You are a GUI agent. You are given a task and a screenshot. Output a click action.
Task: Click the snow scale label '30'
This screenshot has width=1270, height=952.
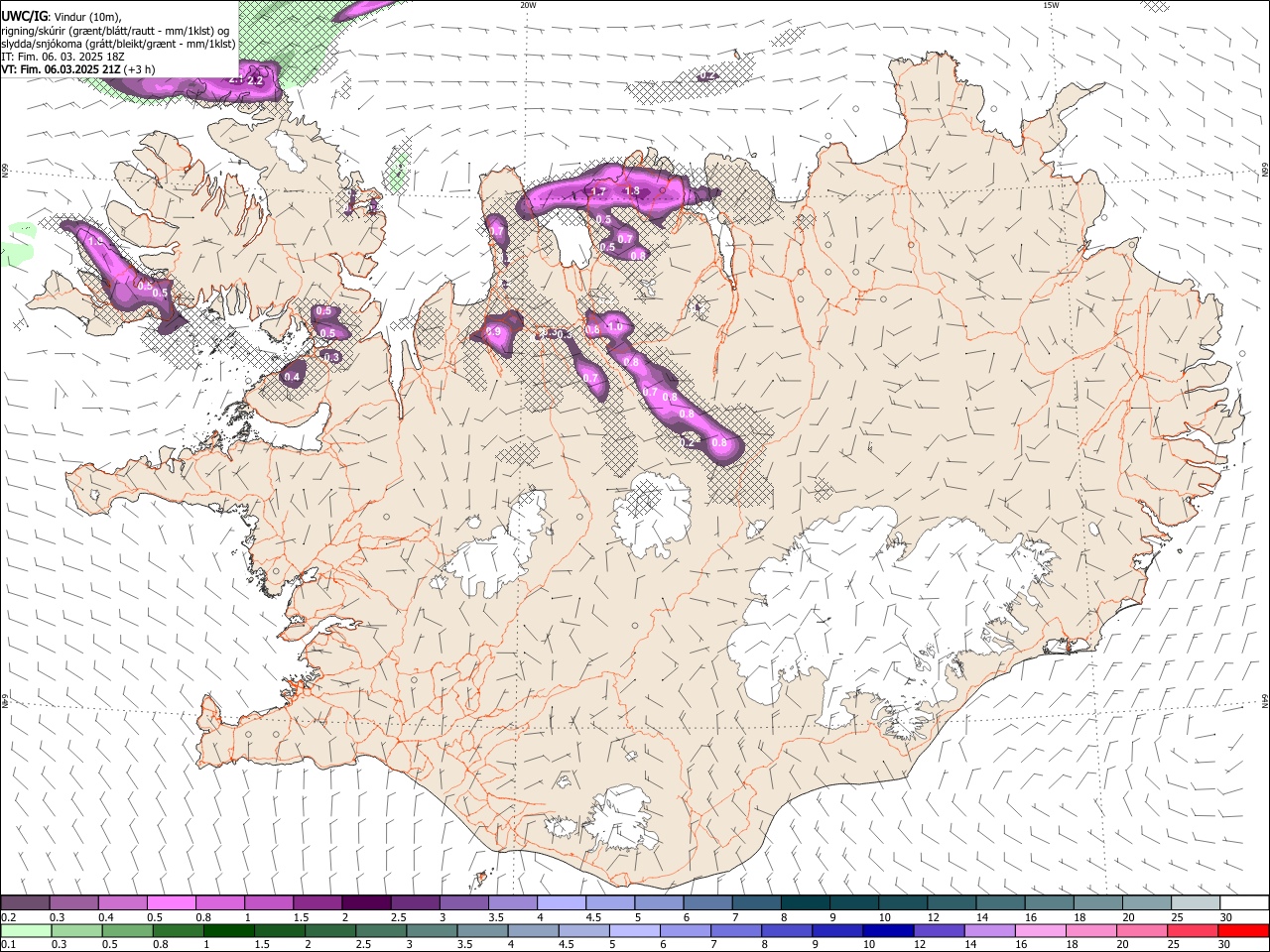click(x=1225, y=917)
